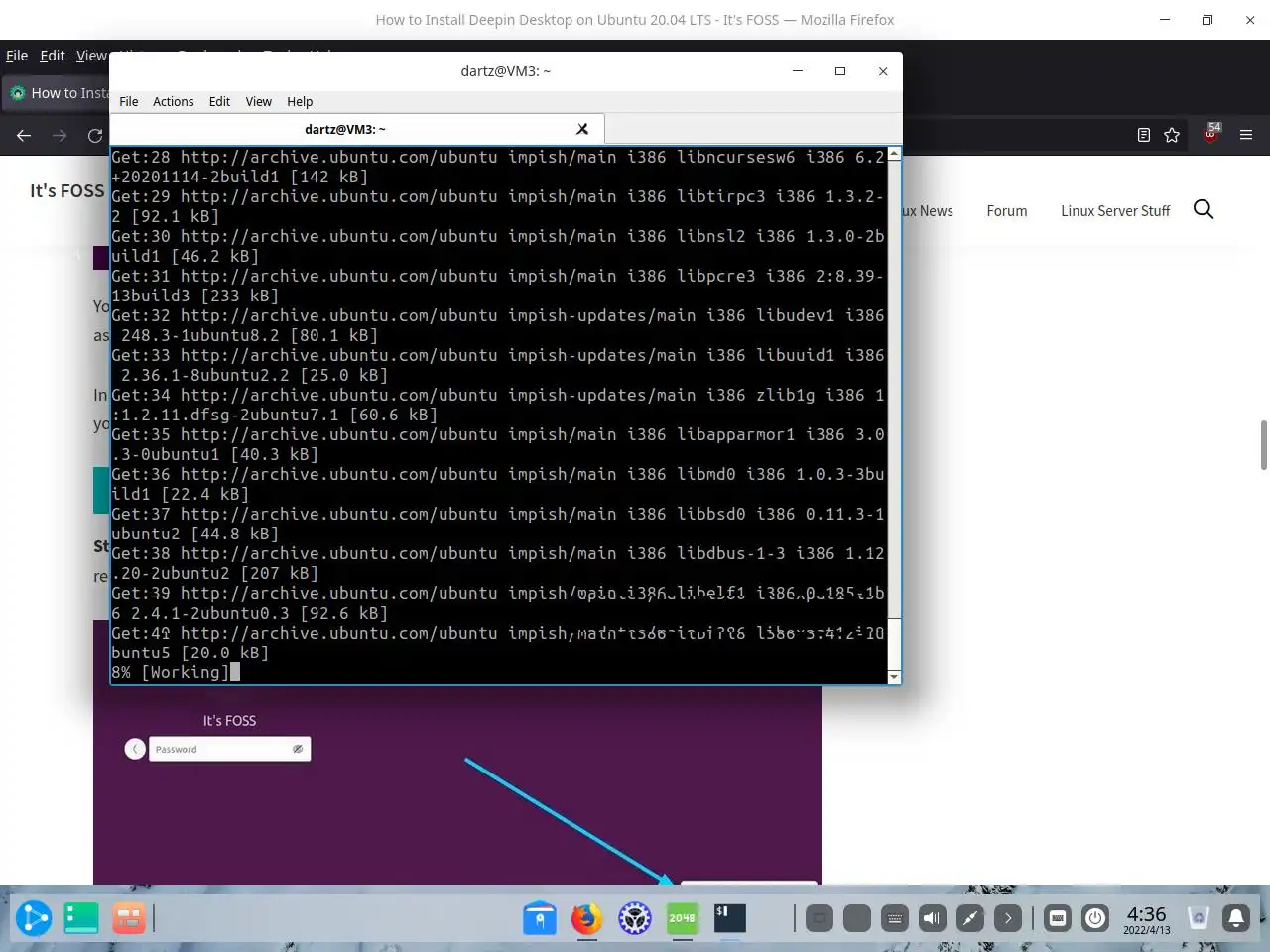Open the notification center bell icon
This screenshot has height=952, width=1270.
tap(1235, 918)
